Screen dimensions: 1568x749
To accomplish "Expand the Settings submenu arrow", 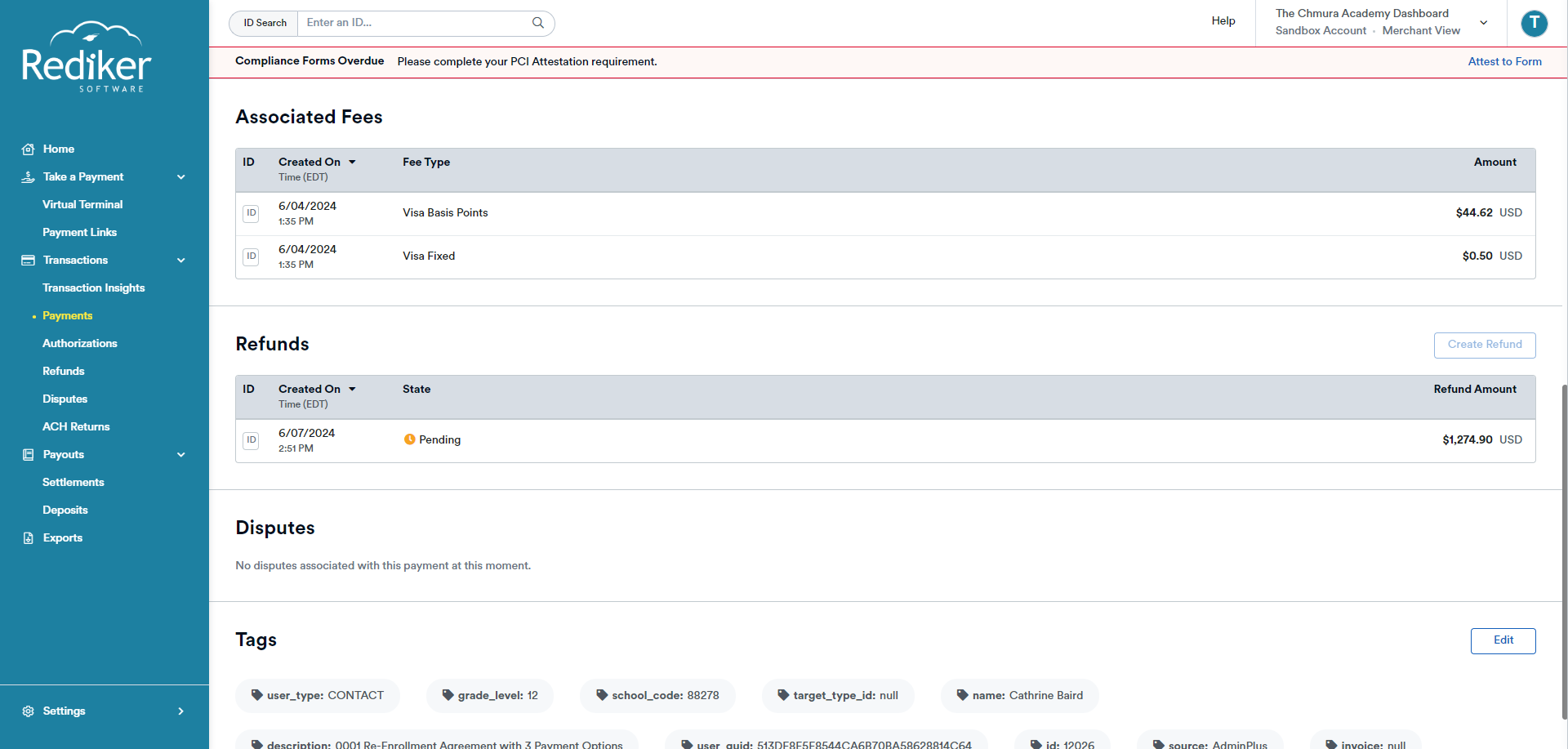I will tap(181, 711).
